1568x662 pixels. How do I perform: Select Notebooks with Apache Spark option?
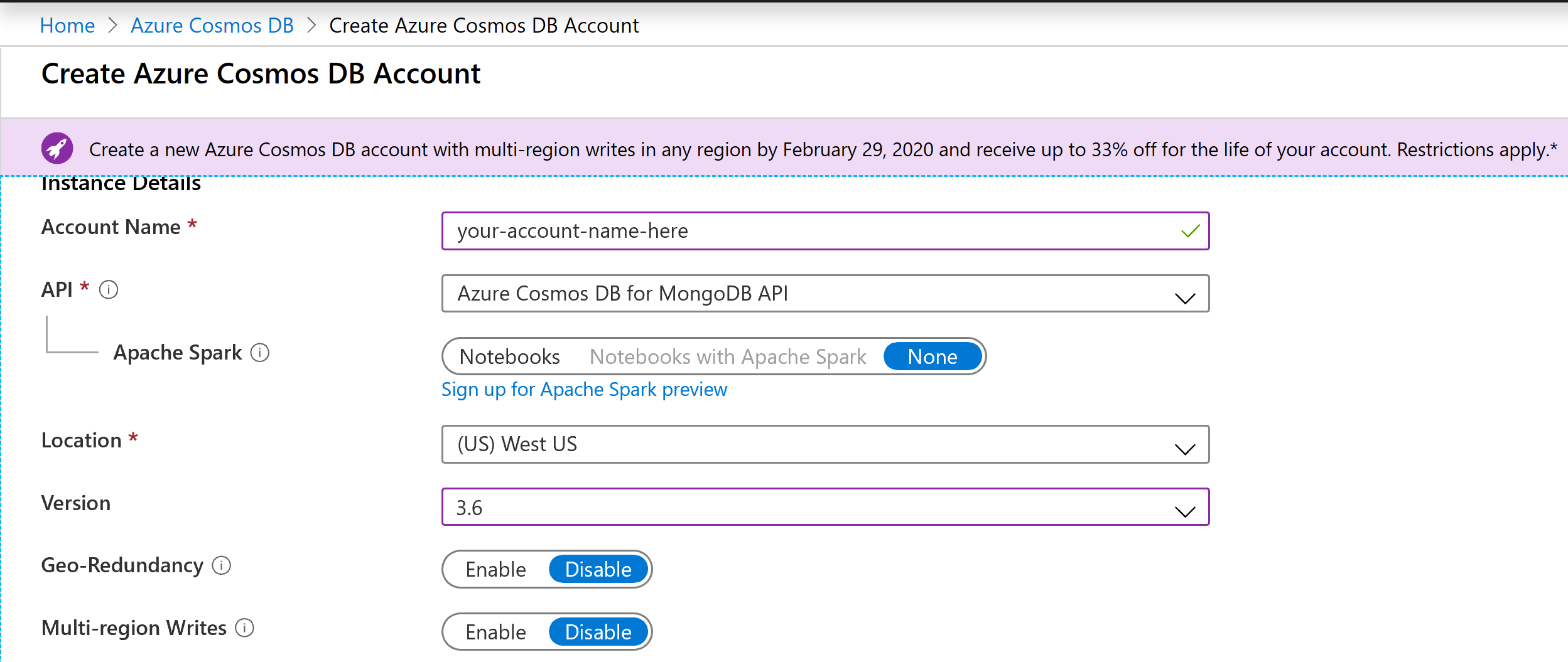(727, 356)
